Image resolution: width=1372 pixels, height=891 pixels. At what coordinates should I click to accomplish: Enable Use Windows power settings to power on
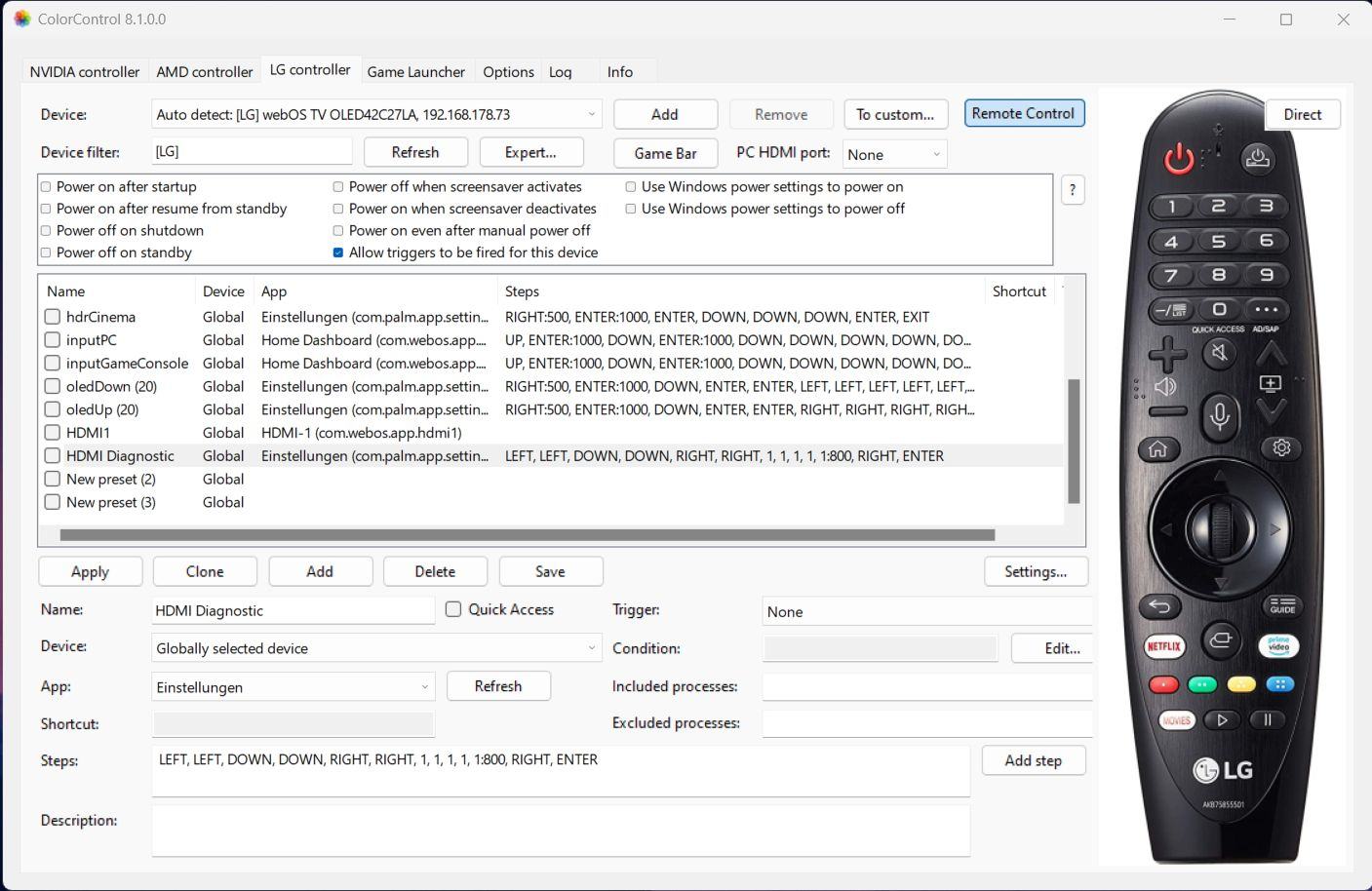tap(631, 187)
